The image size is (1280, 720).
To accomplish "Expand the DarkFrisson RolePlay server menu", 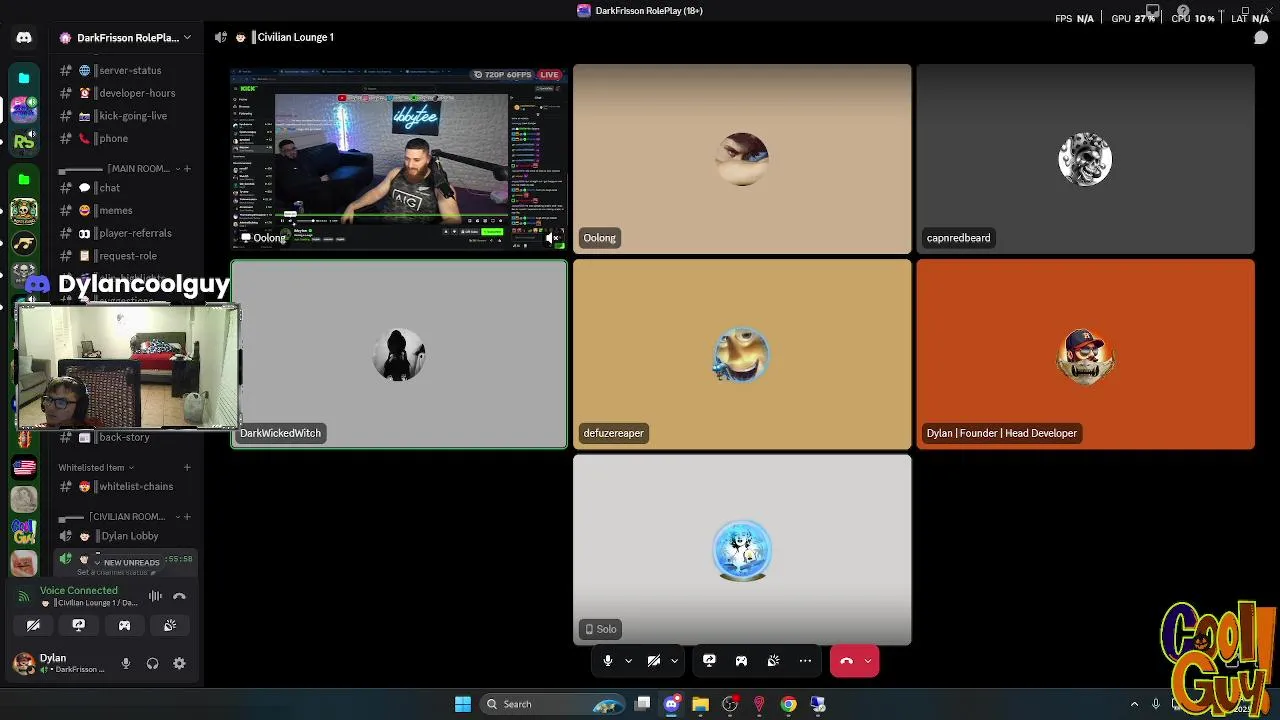I will pyautogui.click(x=126, y=38).
